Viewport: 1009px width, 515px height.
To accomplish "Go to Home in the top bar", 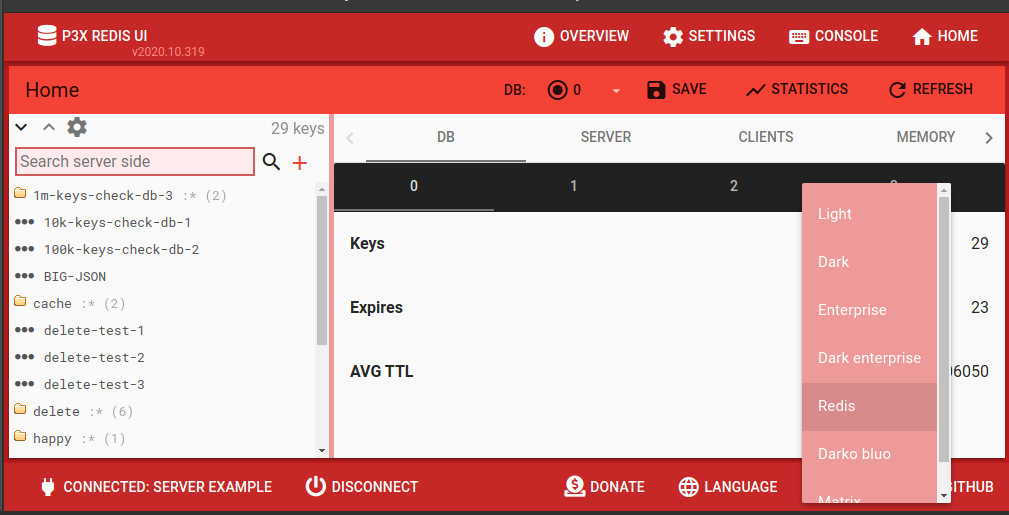I will point(945,36).
